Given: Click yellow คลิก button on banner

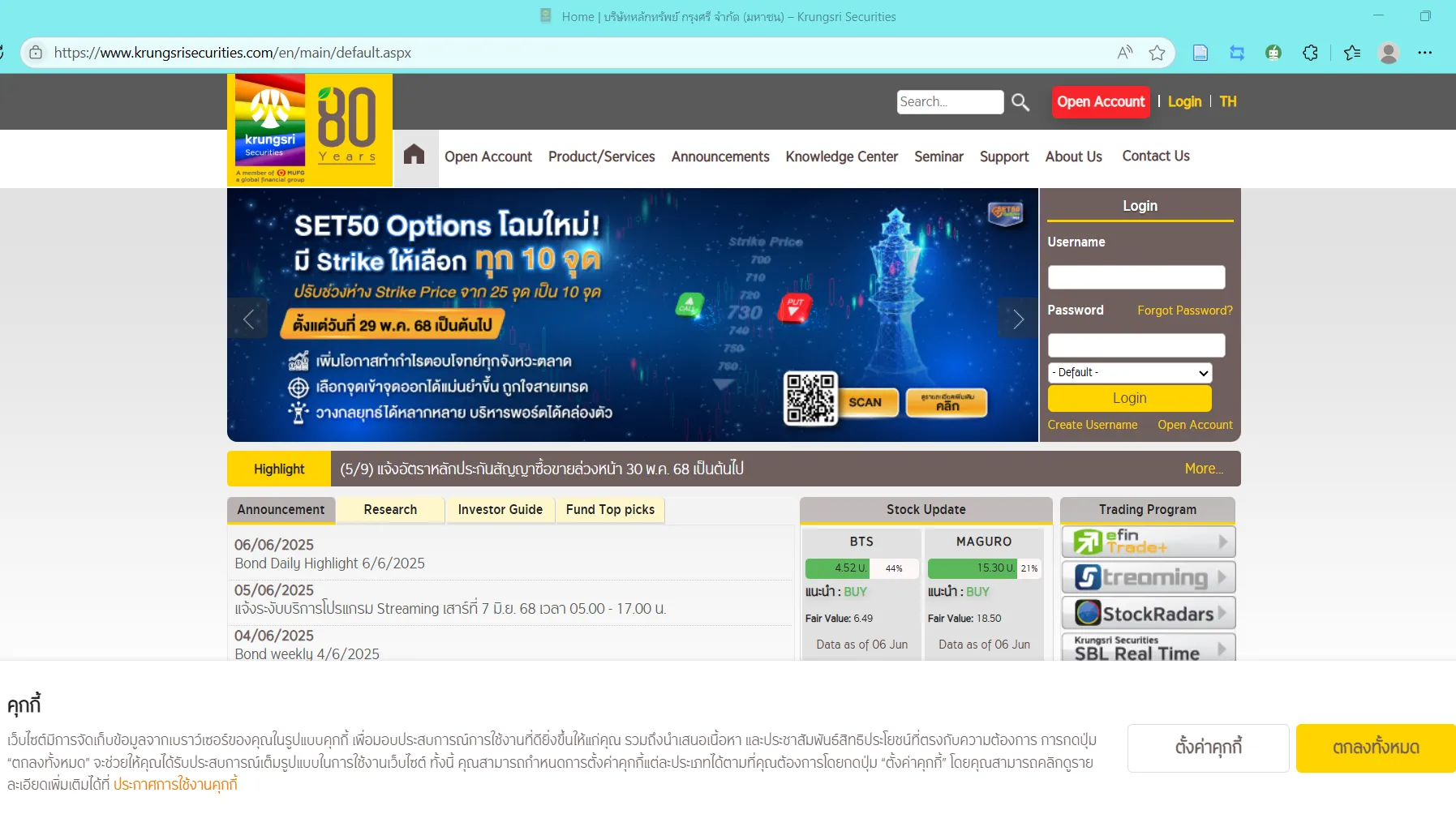Looking at the screenshot, I should [x=947, y=402].
